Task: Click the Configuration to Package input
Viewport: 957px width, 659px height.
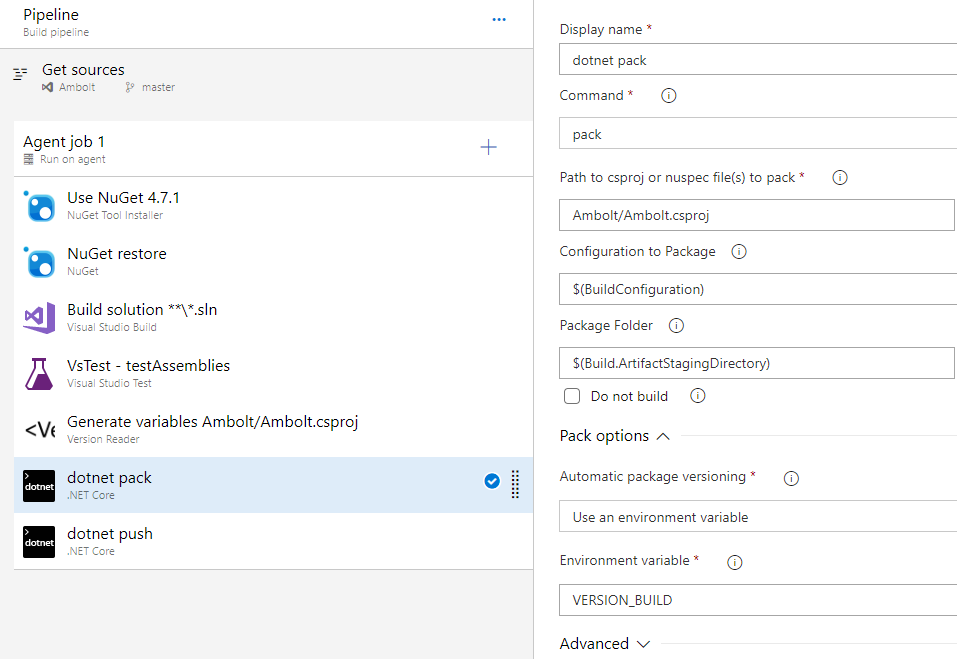Action: click(758, 289)
